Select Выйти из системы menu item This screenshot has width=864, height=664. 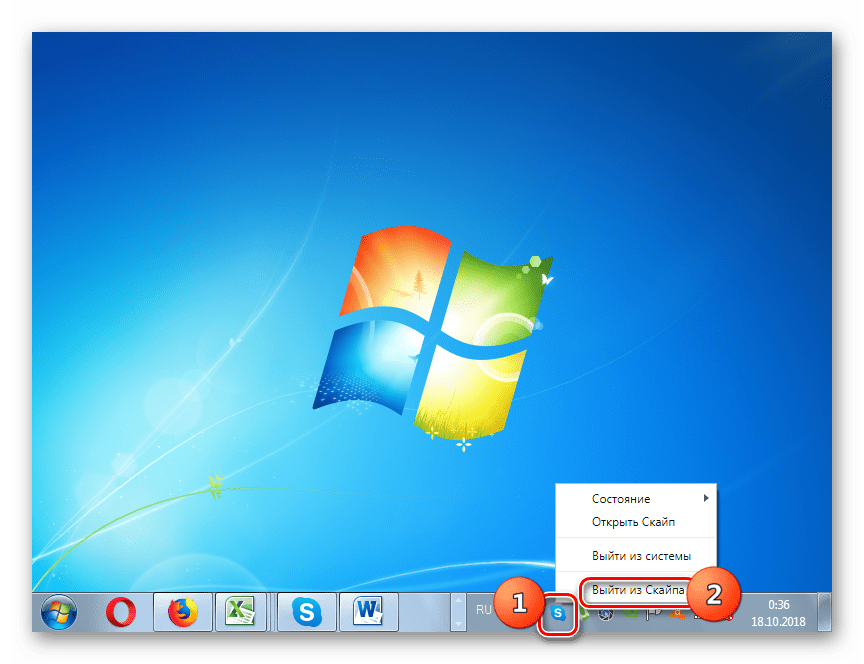[636, 556]
